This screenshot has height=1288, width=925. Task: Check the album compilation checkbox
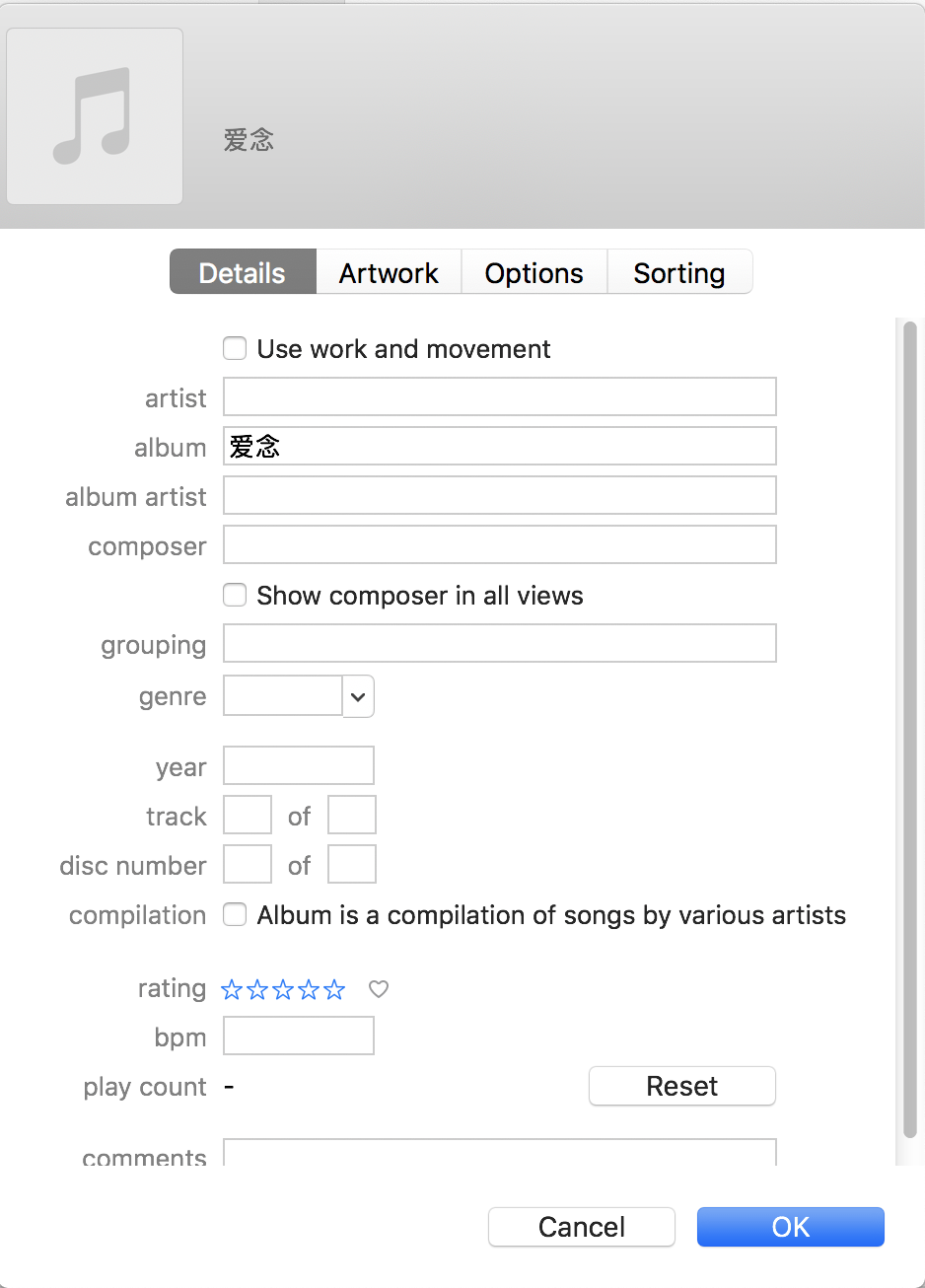click(x=235, y=915)
